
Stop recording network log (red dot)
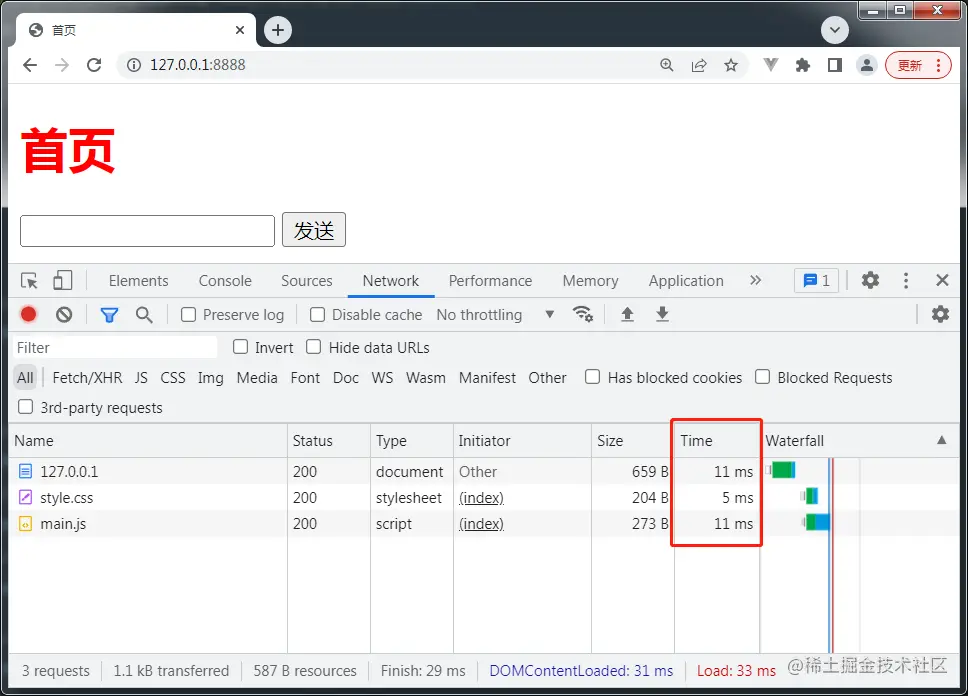(x=28, y=314)
